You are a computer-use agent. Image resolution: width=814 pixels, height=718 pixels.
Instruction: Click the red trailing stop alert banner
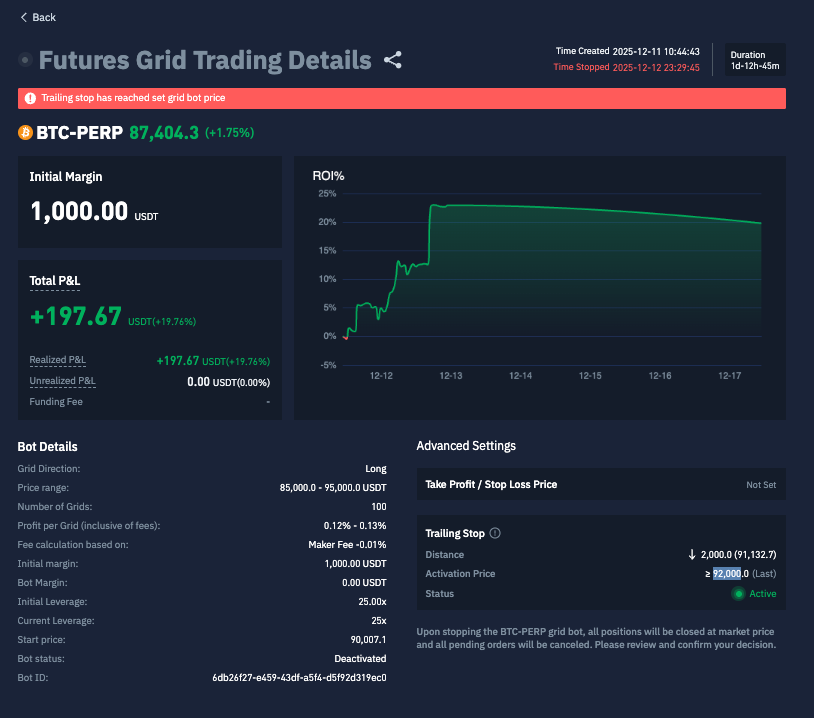(401, 98)
